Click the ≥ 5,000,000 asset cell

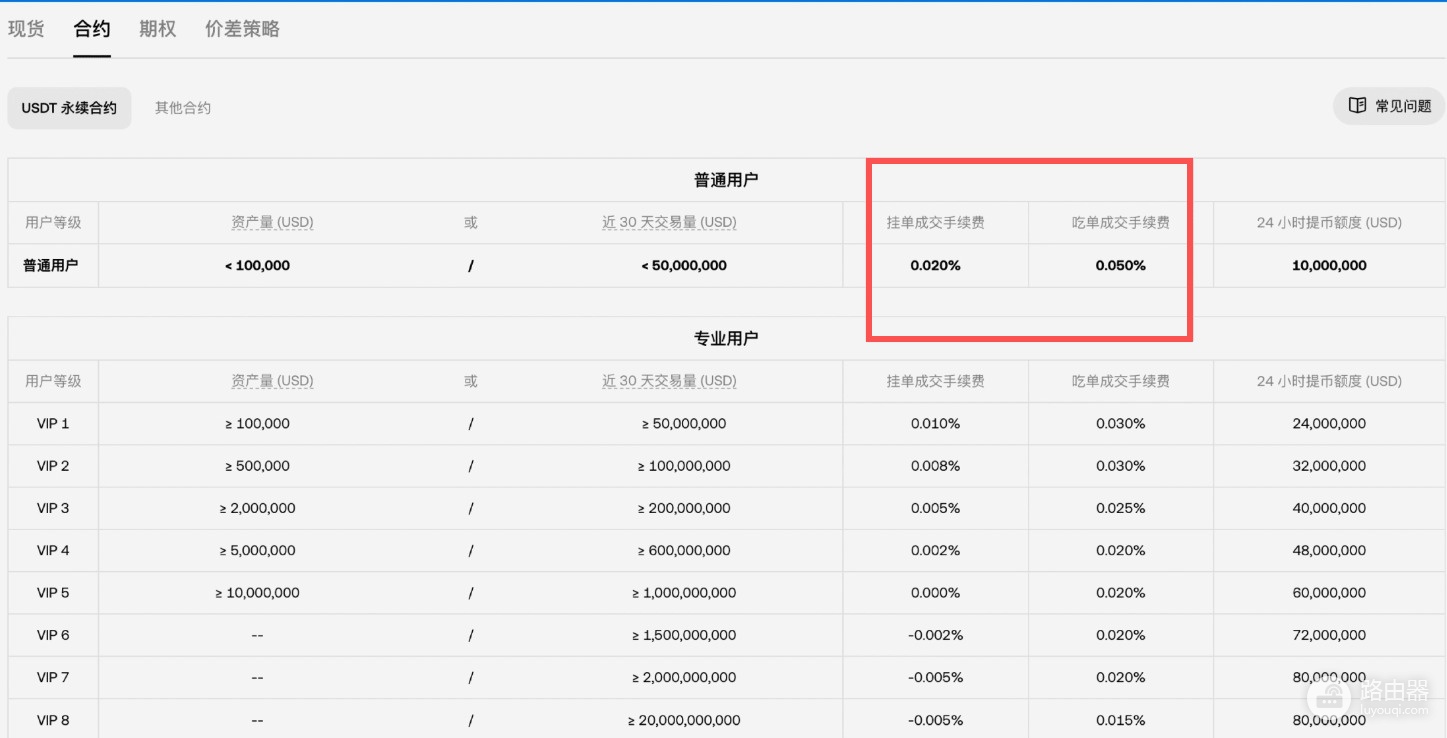point(257,551)
